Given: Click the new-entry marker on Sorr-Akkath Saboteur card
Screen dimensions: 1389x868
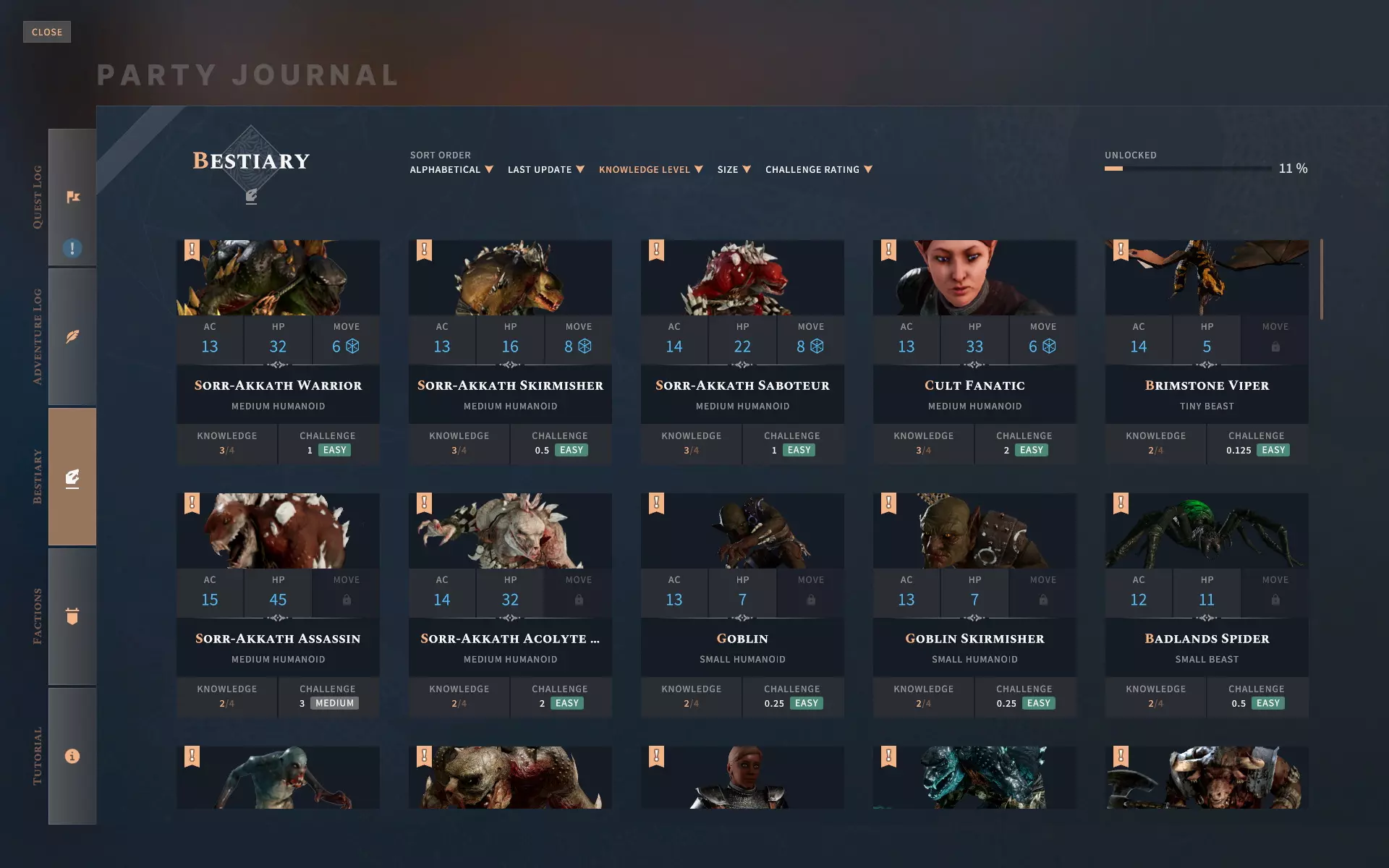Looking at the screenshot, I should click(x=656, y=250).
